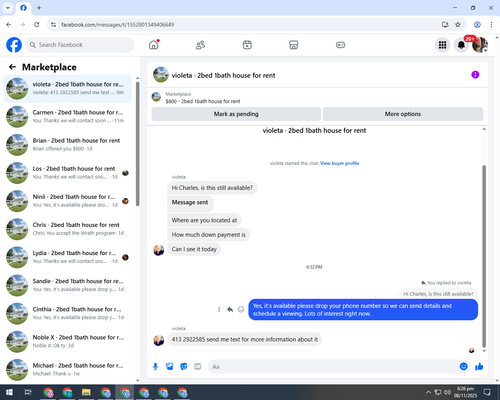This screenshot has height=400, width=500.
Task: Open File Explorer from the taskbar
Action: pos(86,392)
